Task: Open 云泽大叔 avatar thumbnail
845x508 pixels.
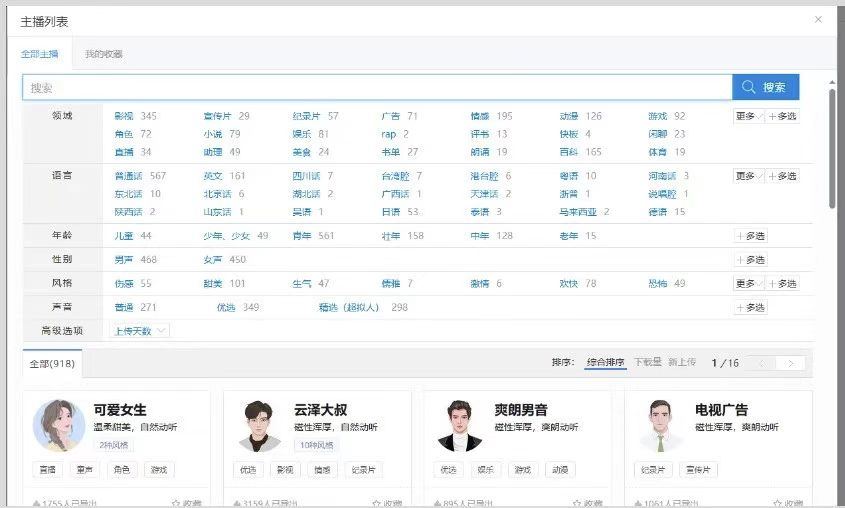Action: tap(259, 425)
